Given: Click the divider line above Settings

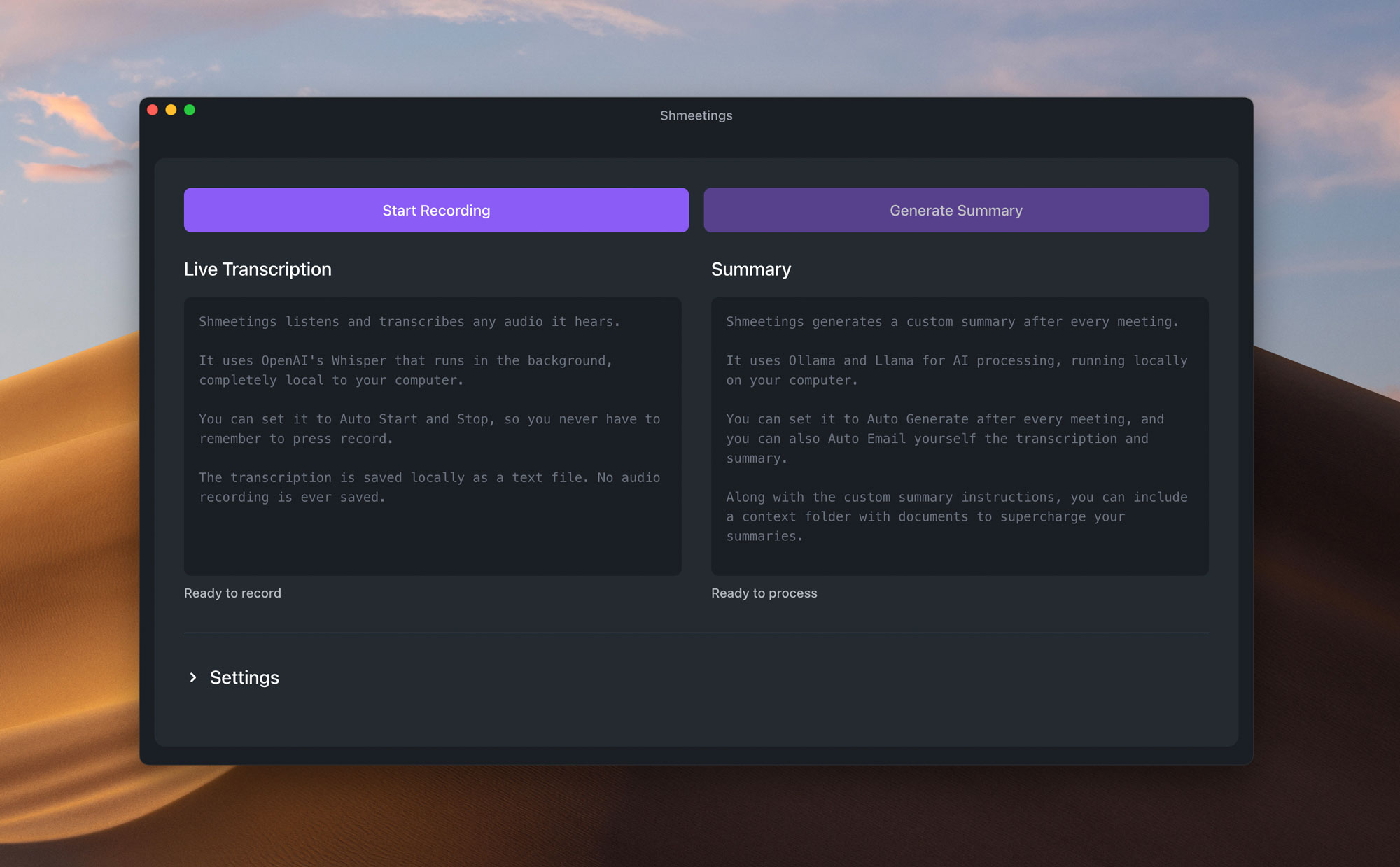Looking at the screenshot, I should 696,633.
